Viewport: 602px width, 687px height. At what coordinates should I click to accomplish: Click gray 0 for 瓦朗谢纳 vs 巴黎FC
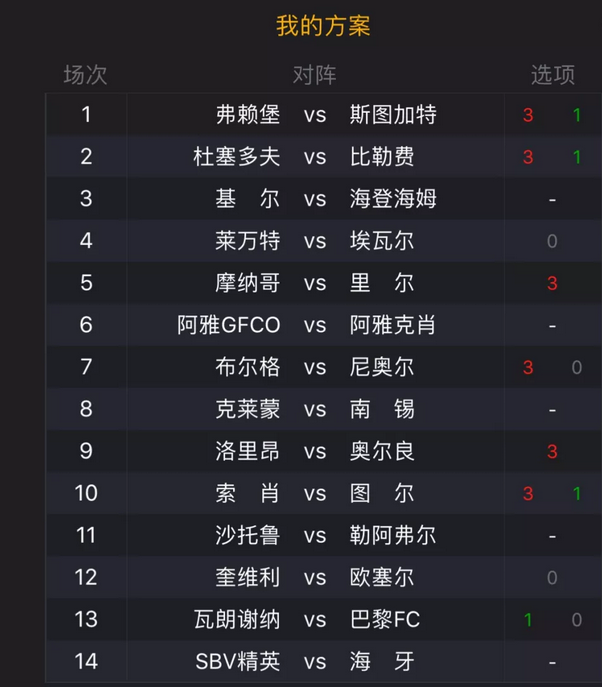[x=577, y=620]
